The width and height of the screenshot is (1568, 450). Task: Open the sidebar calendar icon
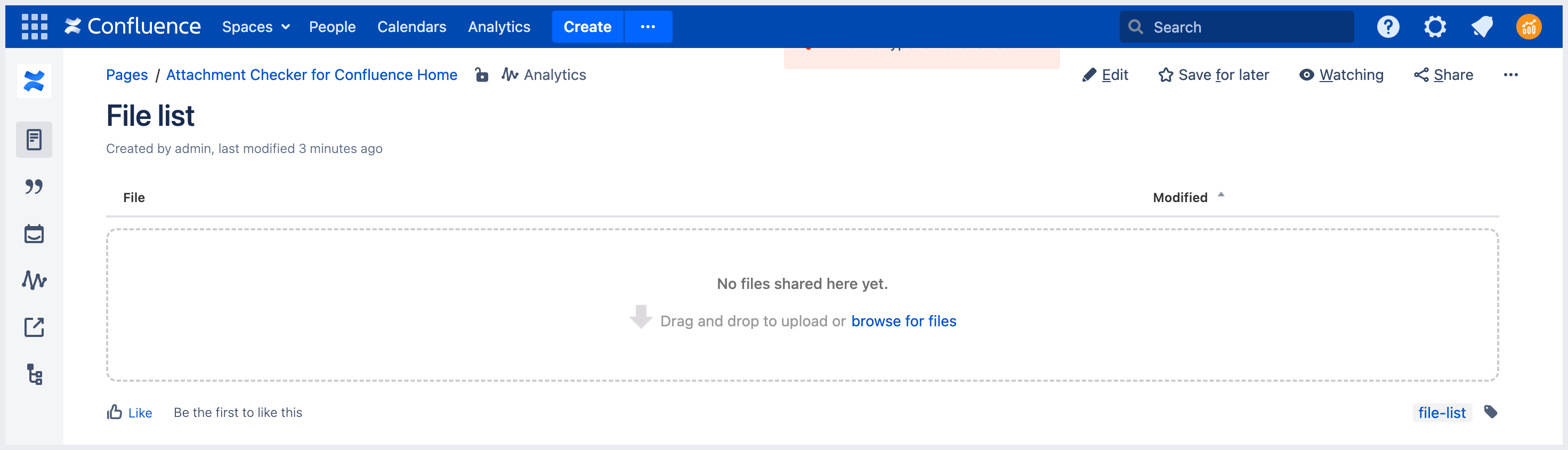pos(34,234)
